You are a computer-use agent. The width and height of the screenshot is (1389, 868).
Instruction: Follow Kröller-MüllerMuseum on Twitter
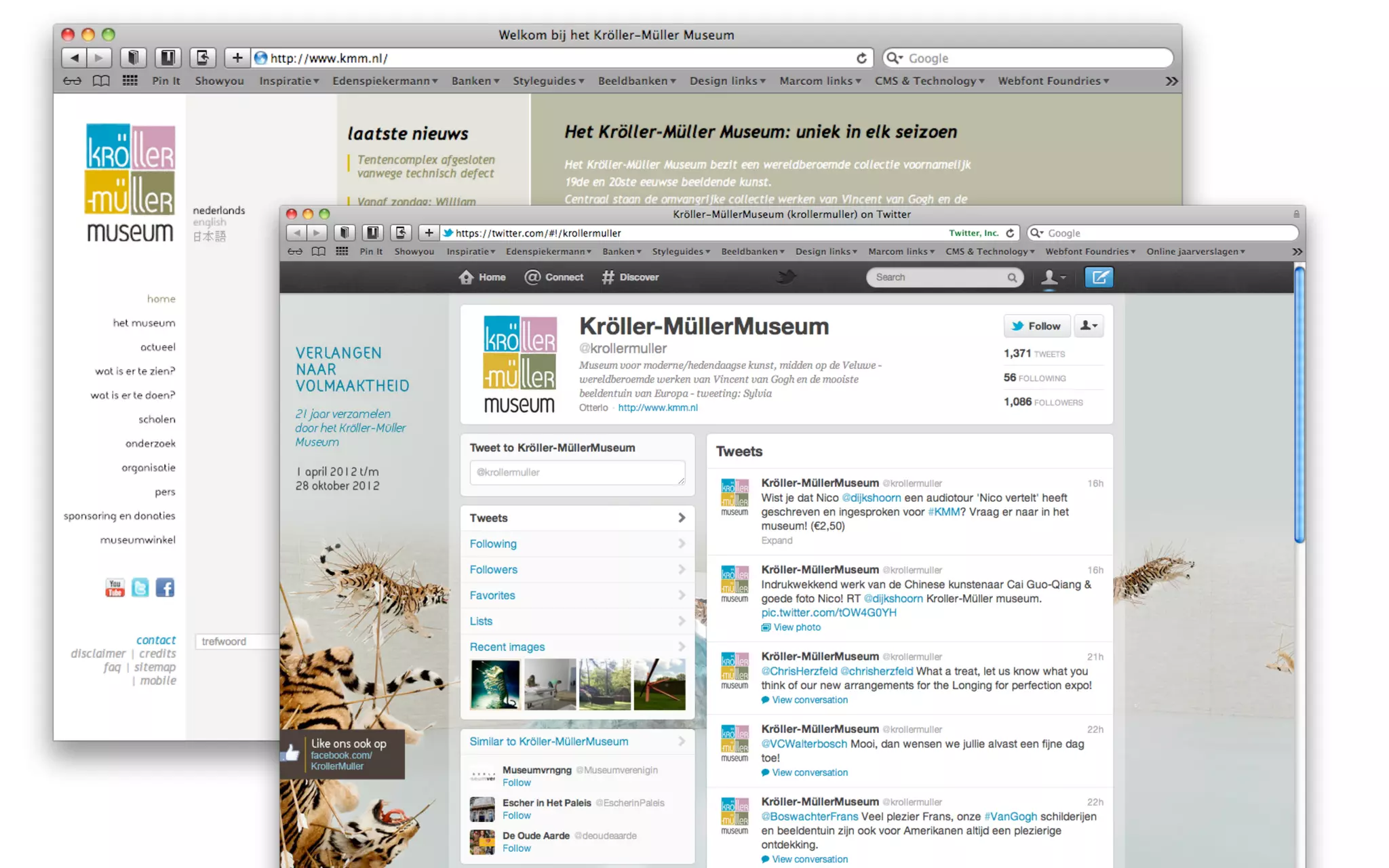(1036, 326)
